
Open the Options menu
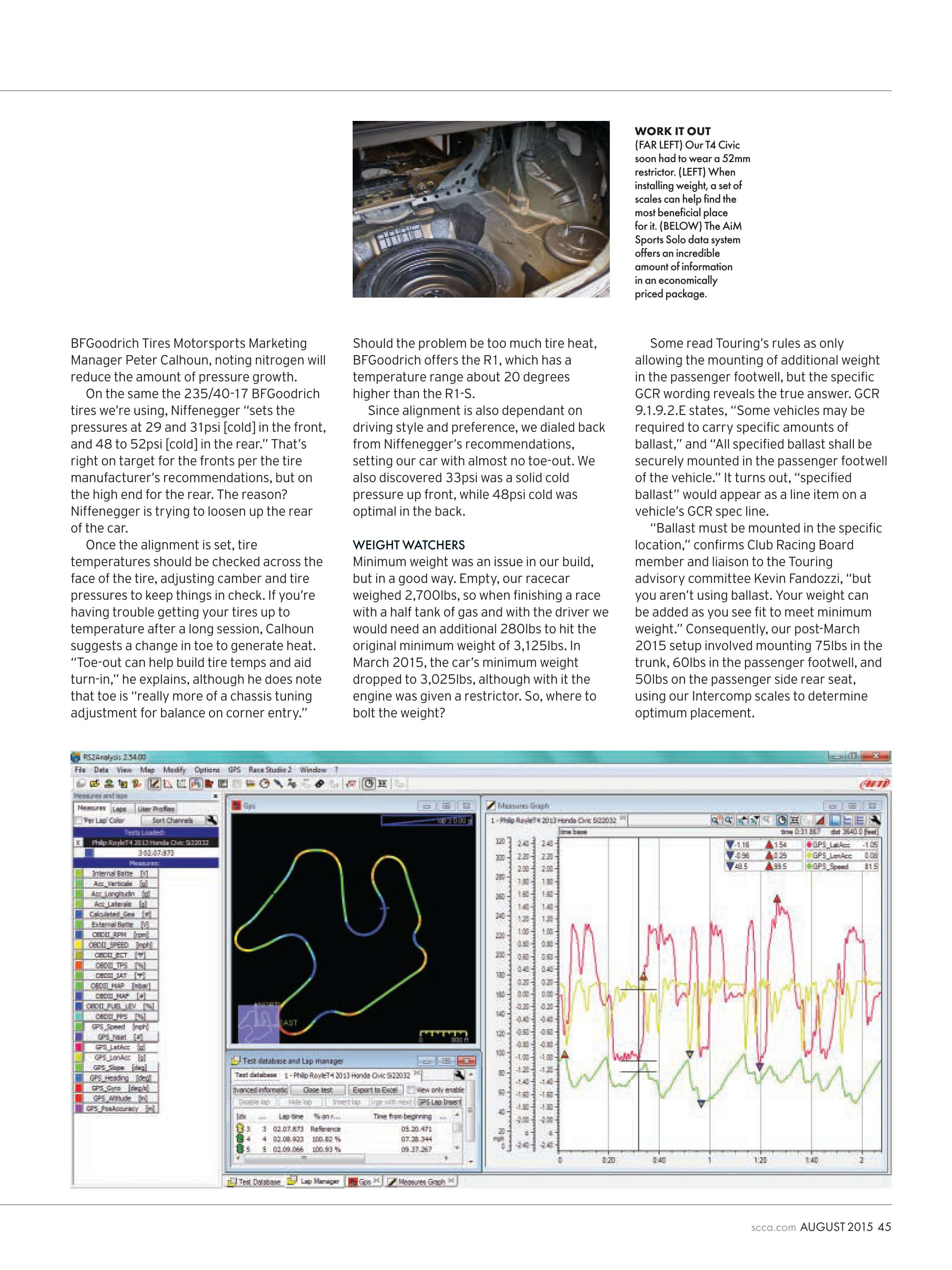(207, 769)
